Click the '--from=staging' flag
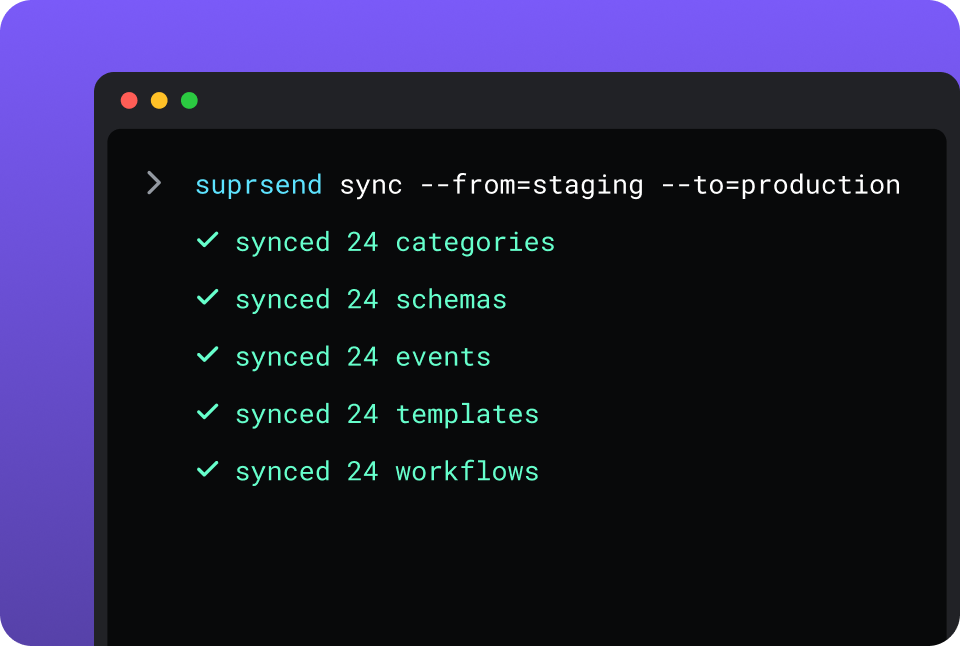The height and width of the screenshot is (646, 960). pos(532,185)
